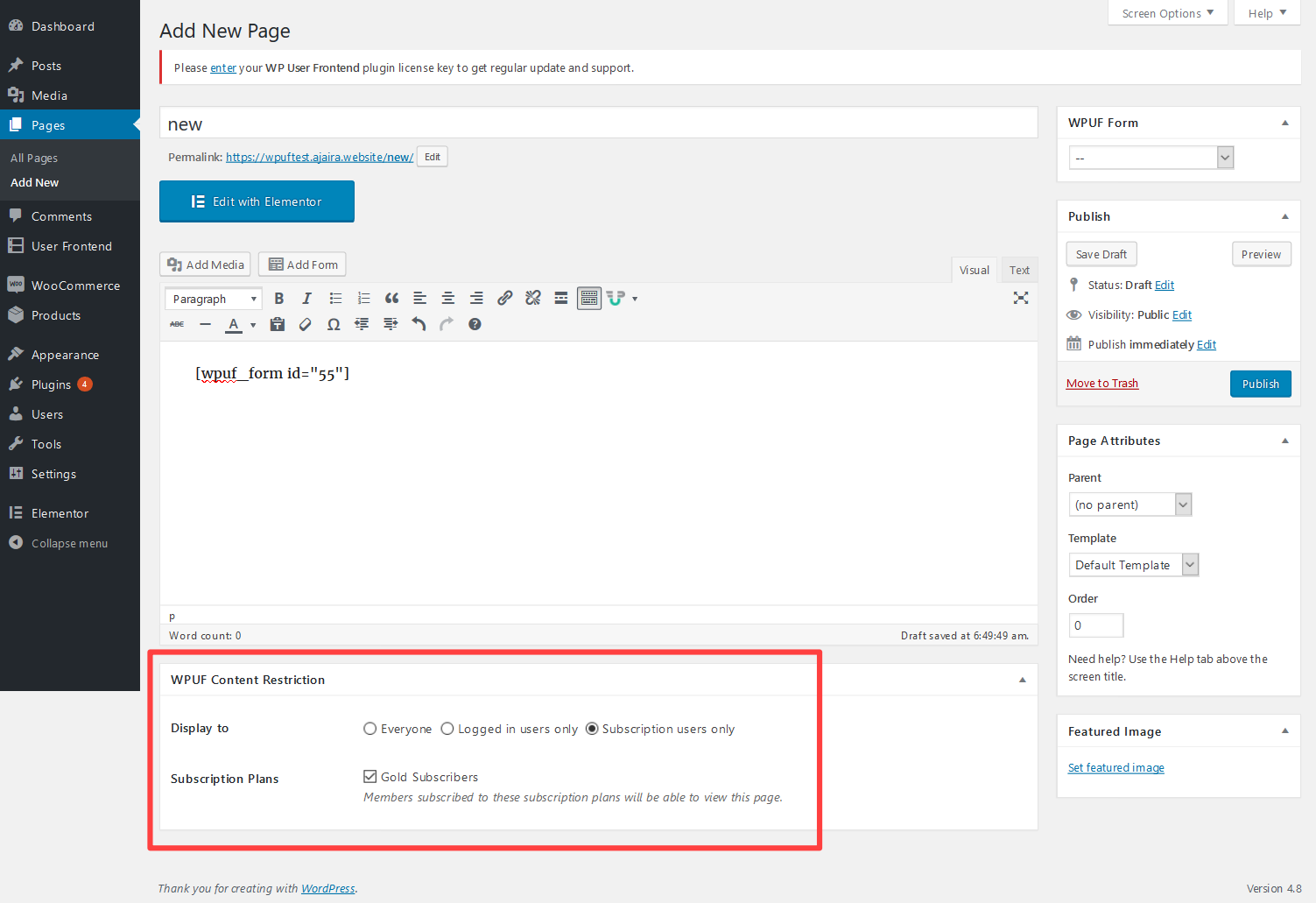
Task: Open the special character omega tool
Action: [x=334, y=325]
